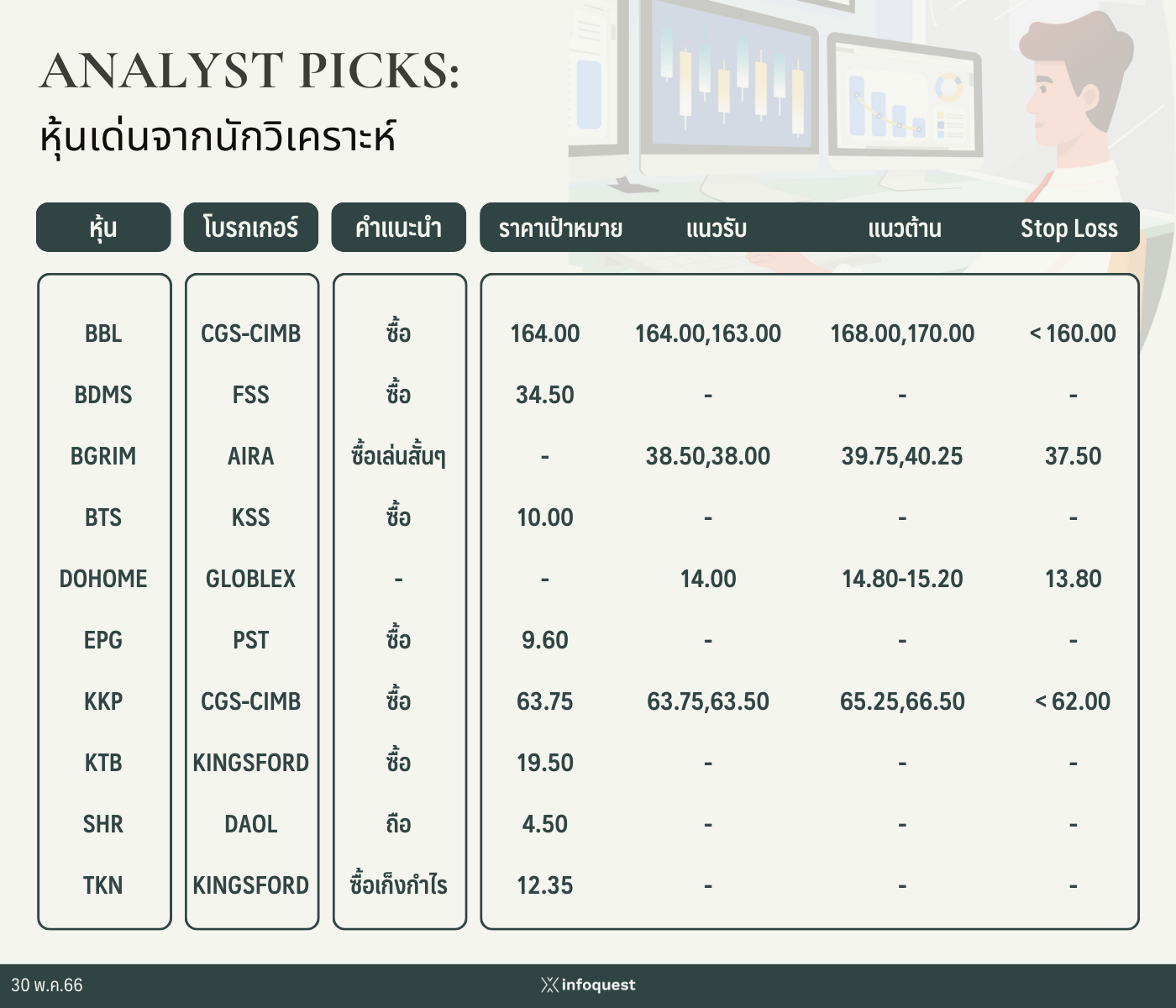The height and width of the screenshot is (1008, 1176).
Task: Click TKN's ซื้อเก็งกำไร recommendation
Action: pyautogui.click(x=398, y=884)
